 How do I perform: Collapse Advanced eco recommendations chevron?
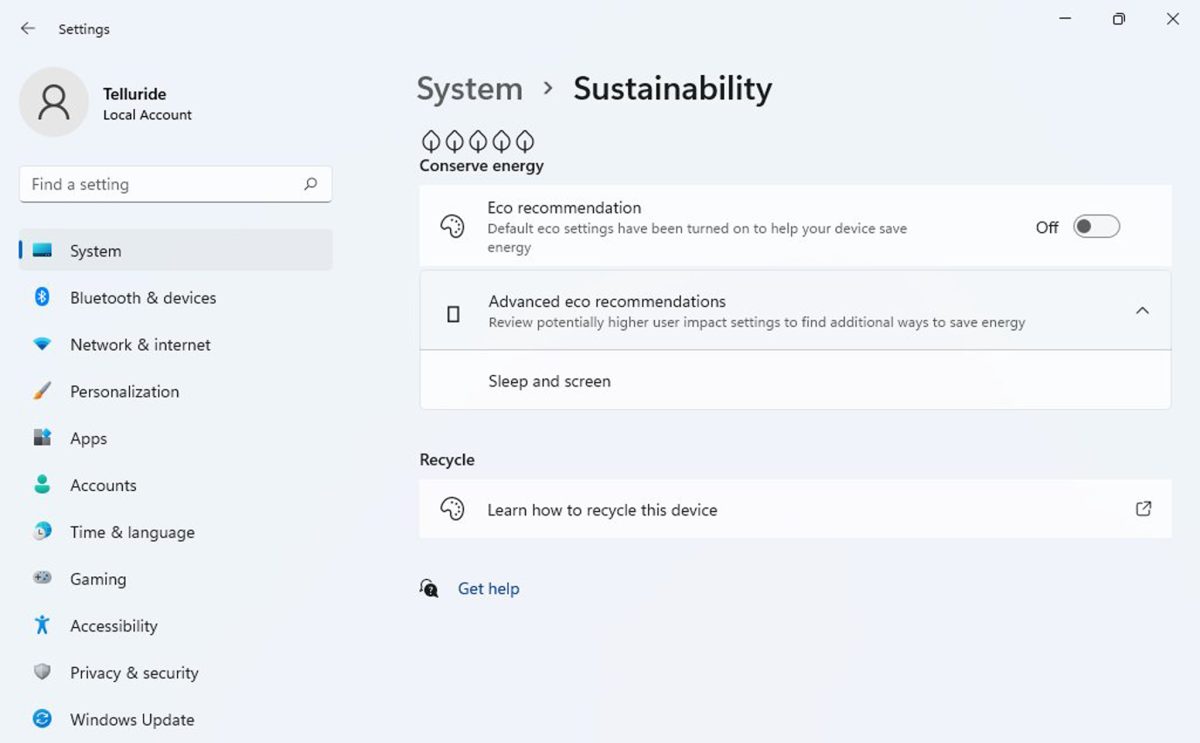(1142, 311)
